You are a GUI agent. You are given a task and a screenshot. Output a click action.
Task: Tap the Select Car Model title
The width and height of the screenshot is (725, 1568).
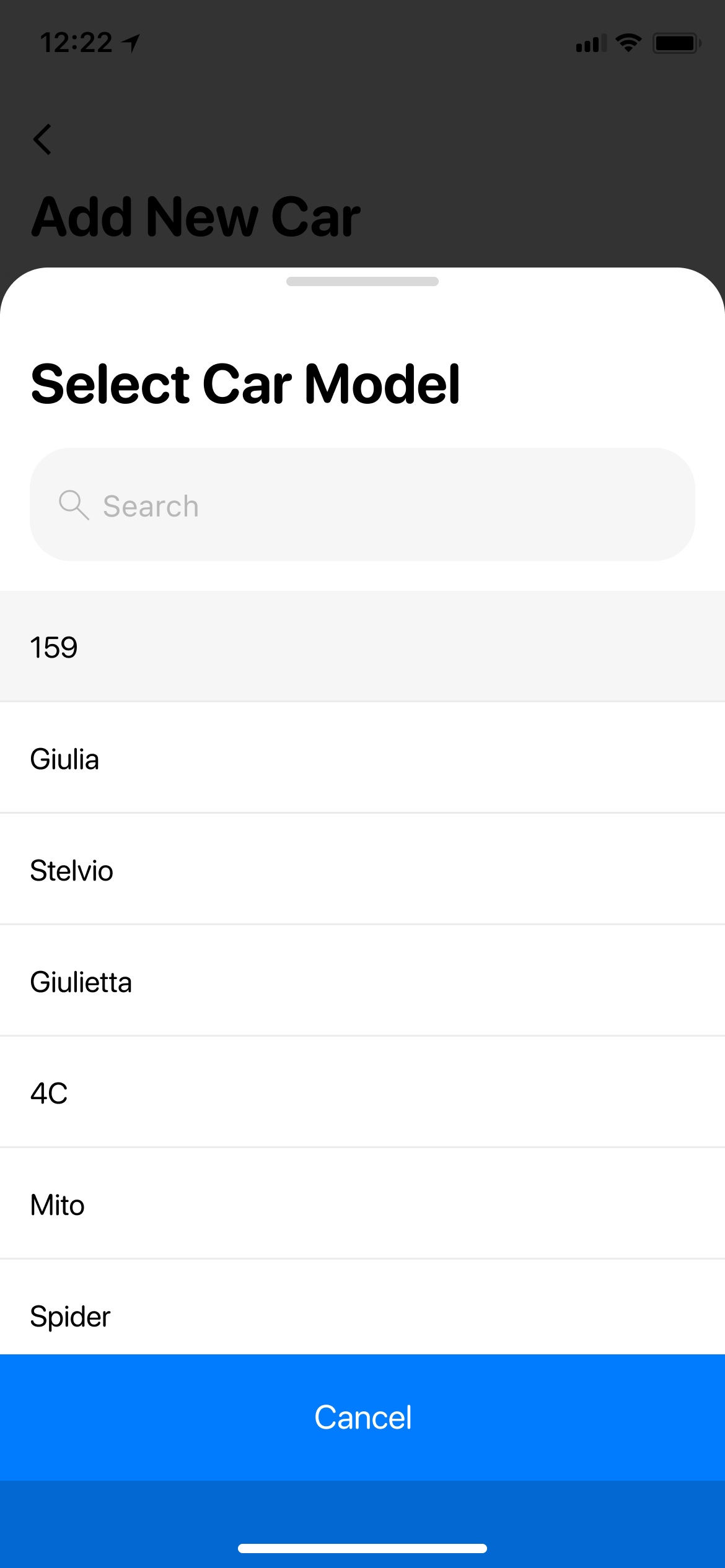[x=245, y=384]
